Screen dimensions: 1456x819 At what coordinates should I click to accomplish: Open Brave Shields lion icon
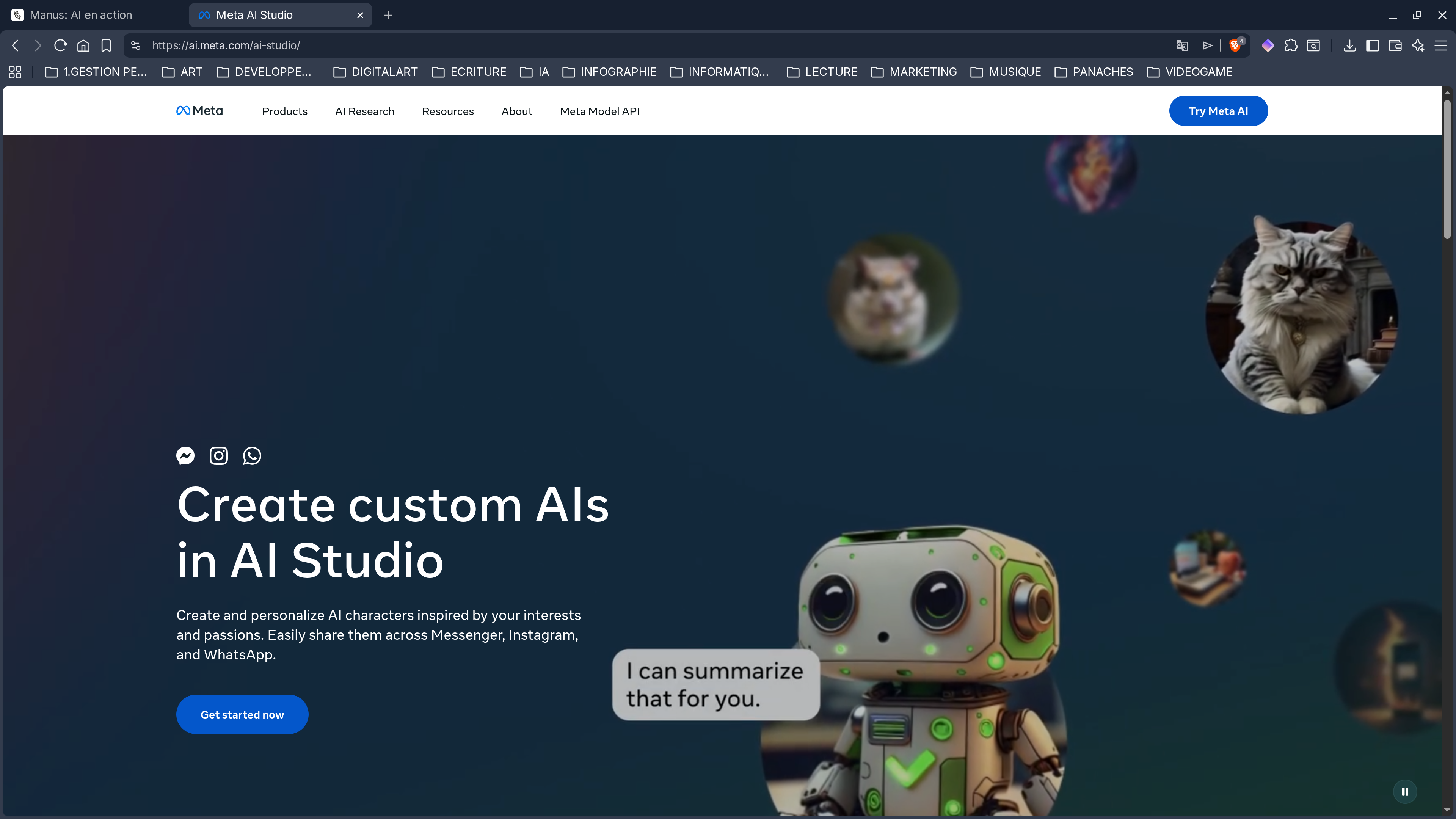click(x=1236, y=45)
